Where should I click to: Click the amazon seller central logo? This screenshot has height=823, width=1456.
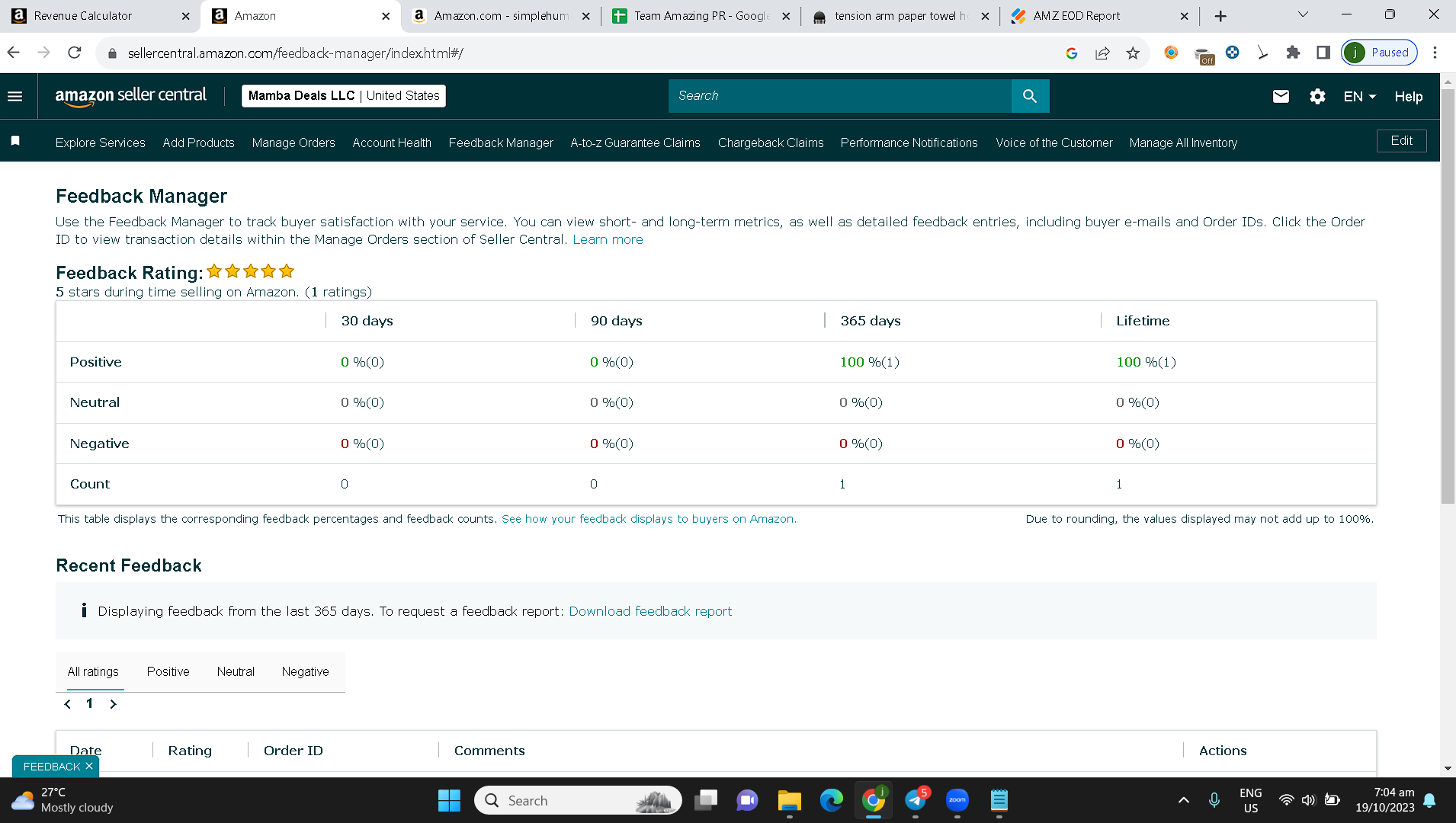coord(130,96)
